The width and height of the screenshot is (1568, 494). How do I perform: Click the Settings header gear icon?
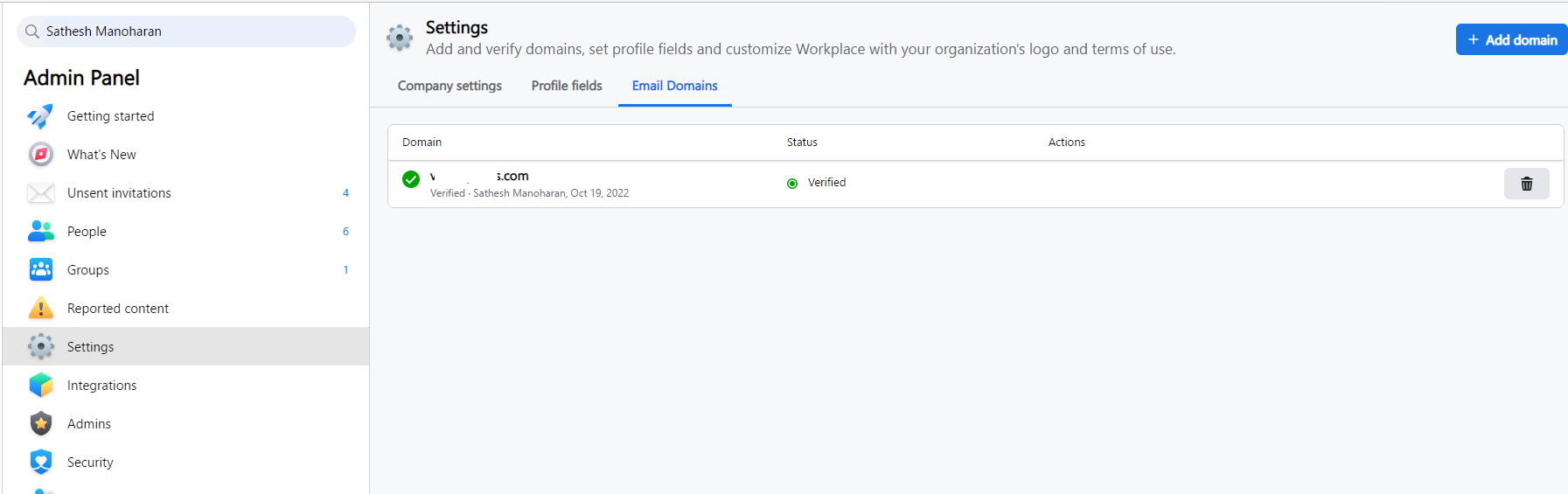[x=400, y=38]
